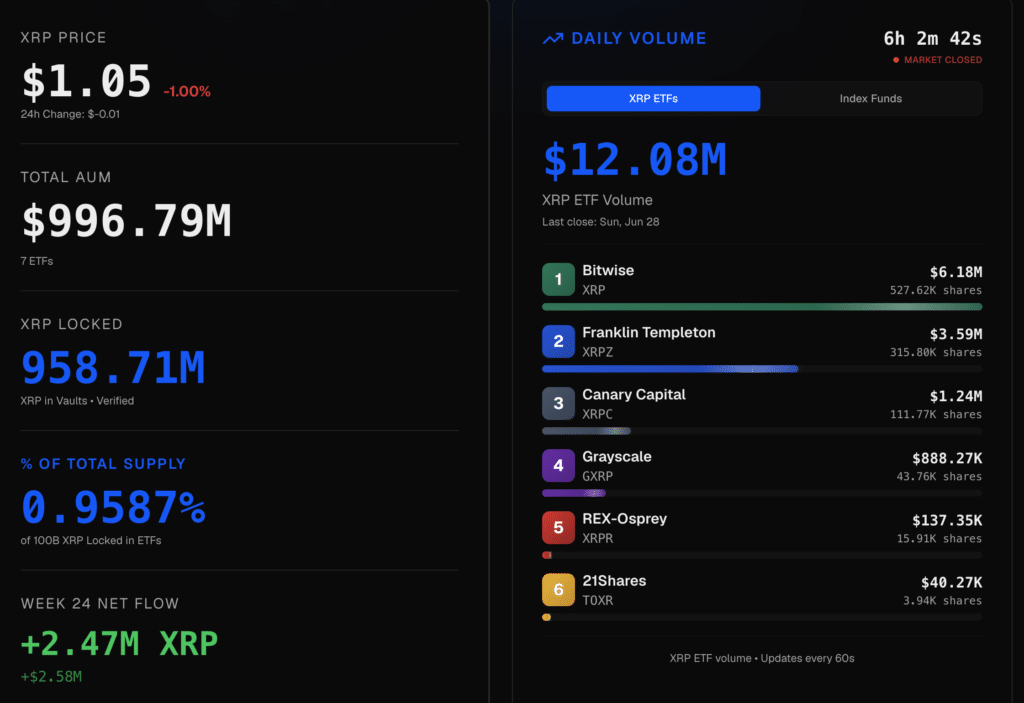
Task: Click the XRPR ticker symbol
Action: 598,538
